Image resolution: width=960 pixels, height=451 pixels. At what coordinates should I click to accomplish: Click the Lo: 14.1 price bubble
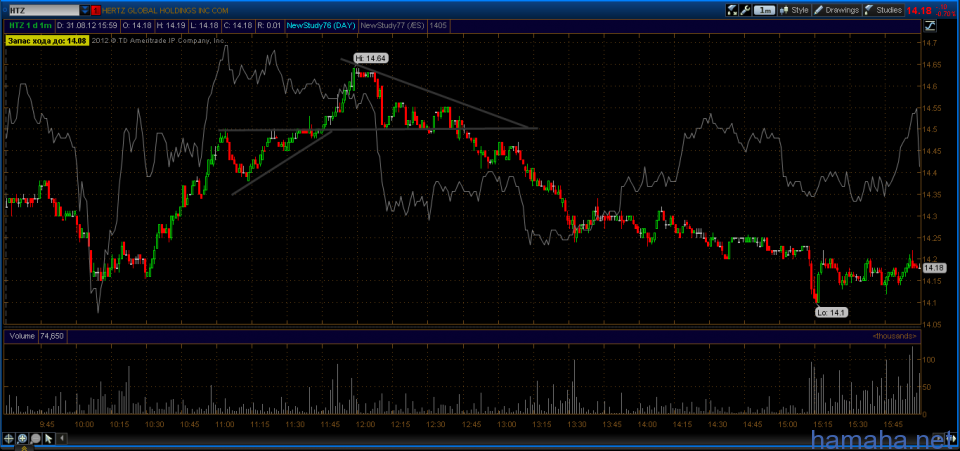[x=830, y=312]
